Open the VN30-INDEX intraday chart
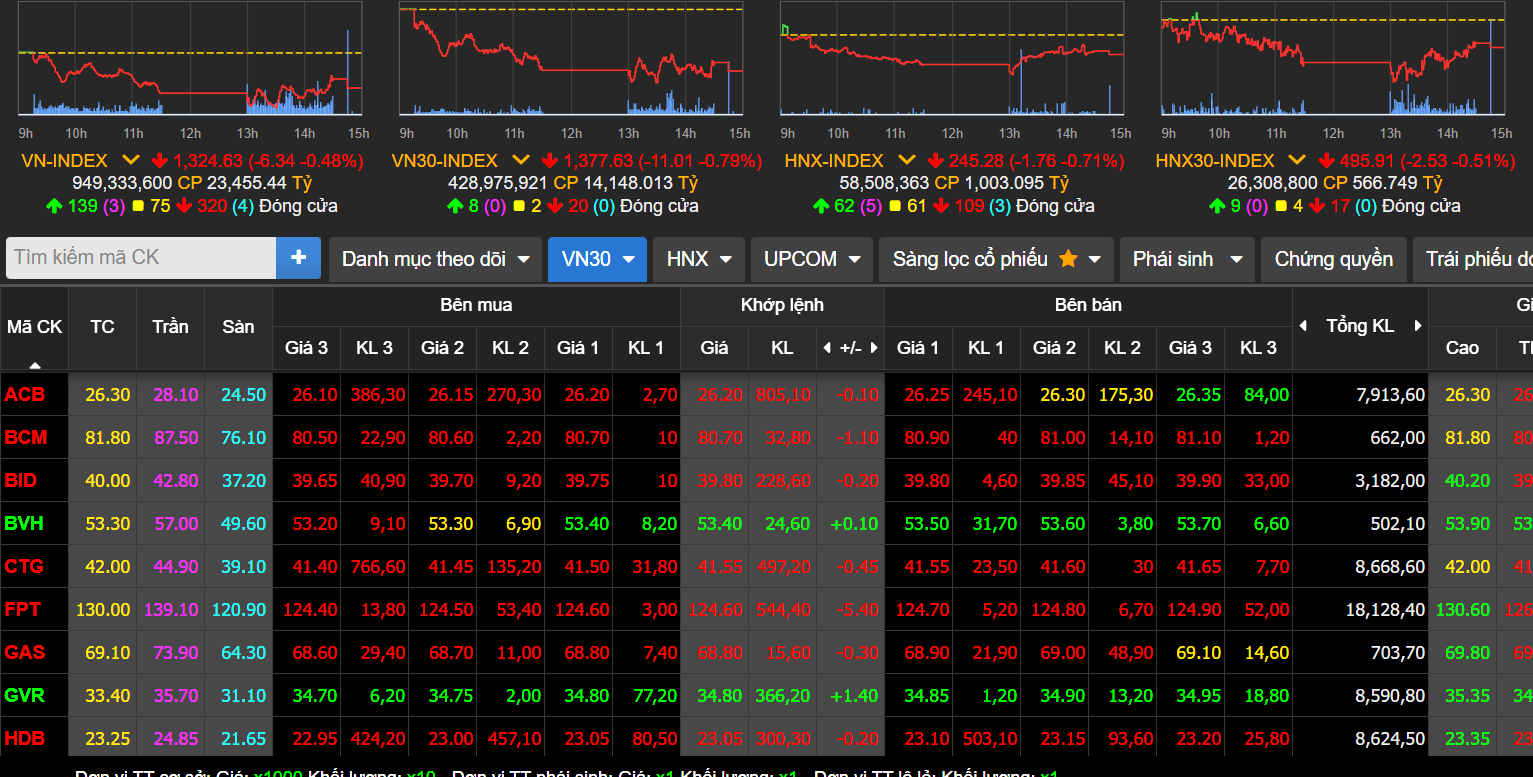Image resolution: width=1533 pixels, height=777 pixels. pos(571,60)
